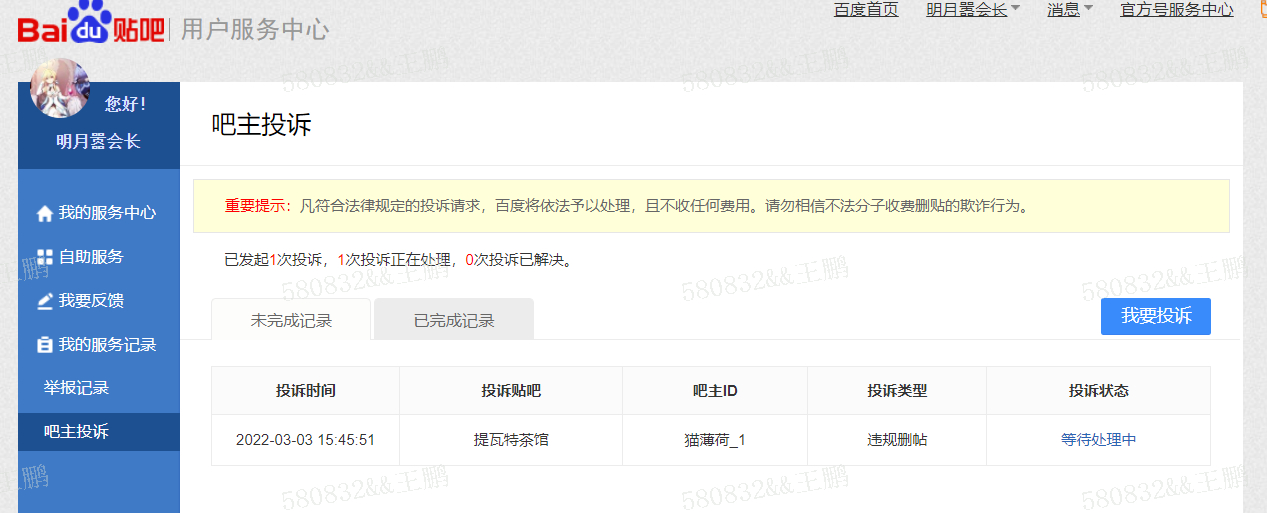The height and width of the screenshot is (513, 1267).
Task: Click the user avatar picture
Action: coord(60,88)
